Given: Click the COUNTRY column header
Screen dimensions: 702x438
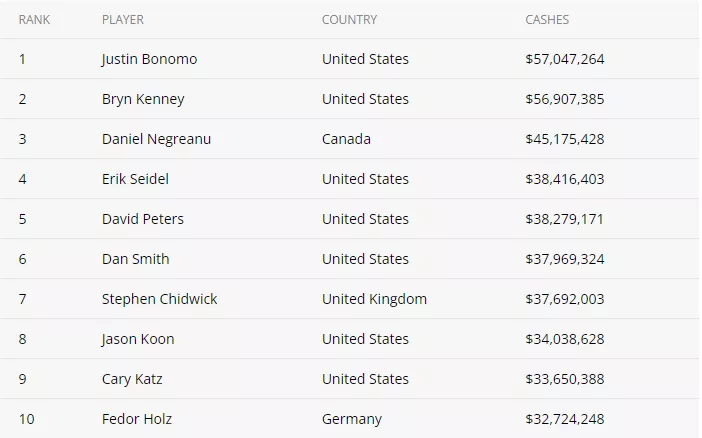Looking at the screenshot, I should pos(349,20).
